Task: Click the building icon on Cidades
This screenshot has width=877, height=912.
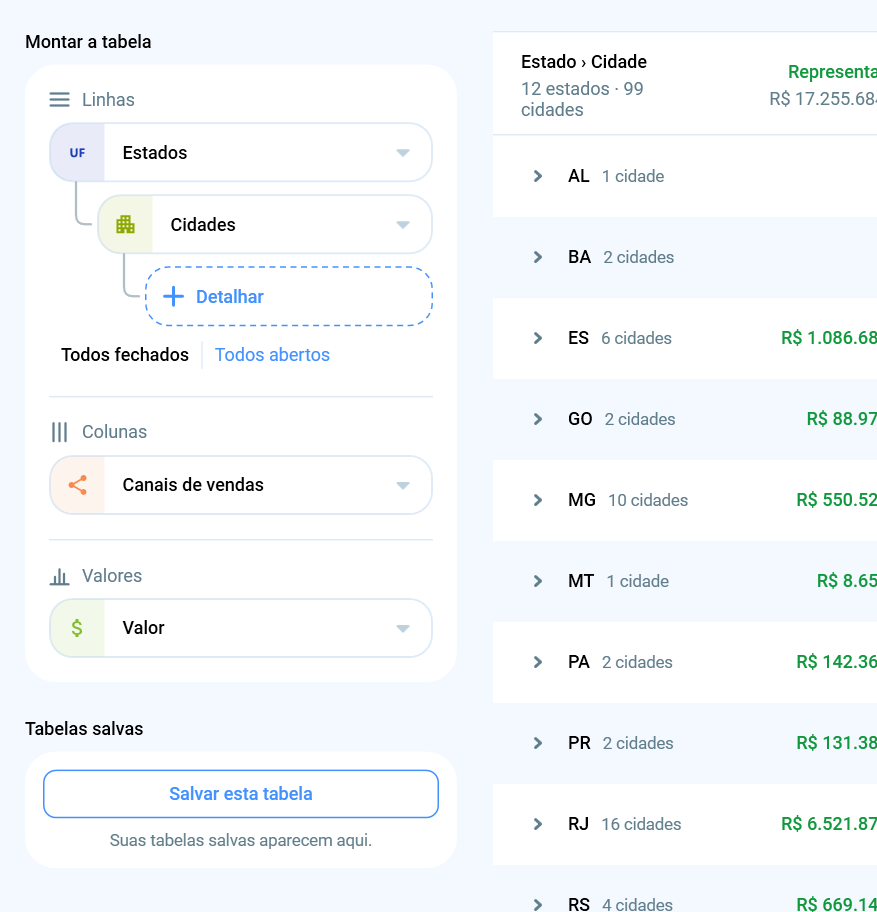Action: (x=126, y=225)
